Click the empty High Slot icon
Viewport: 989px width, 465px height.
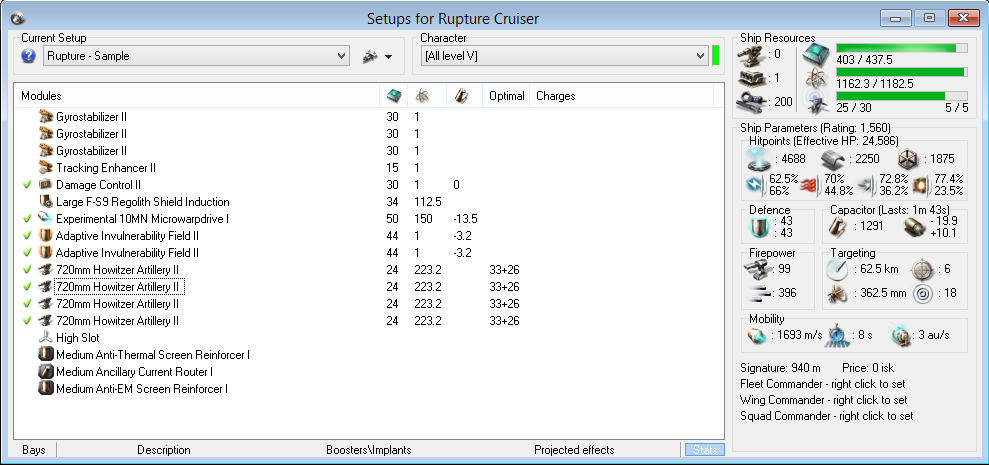(x=45, y=338)
